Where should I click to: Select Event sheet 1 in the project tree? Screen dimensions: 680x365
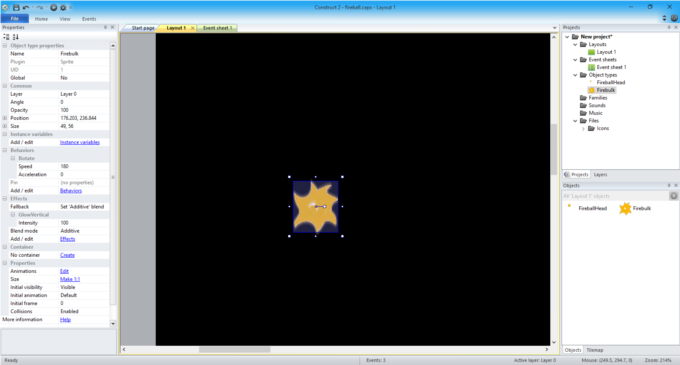[607, 67]
